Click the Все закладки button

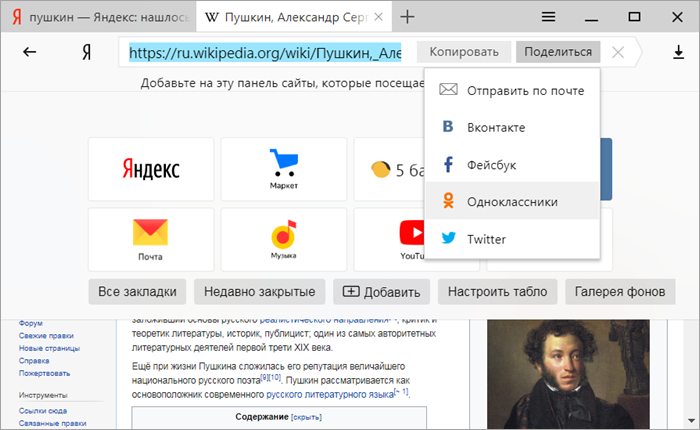pyautogui.click(x=137, y=292)
